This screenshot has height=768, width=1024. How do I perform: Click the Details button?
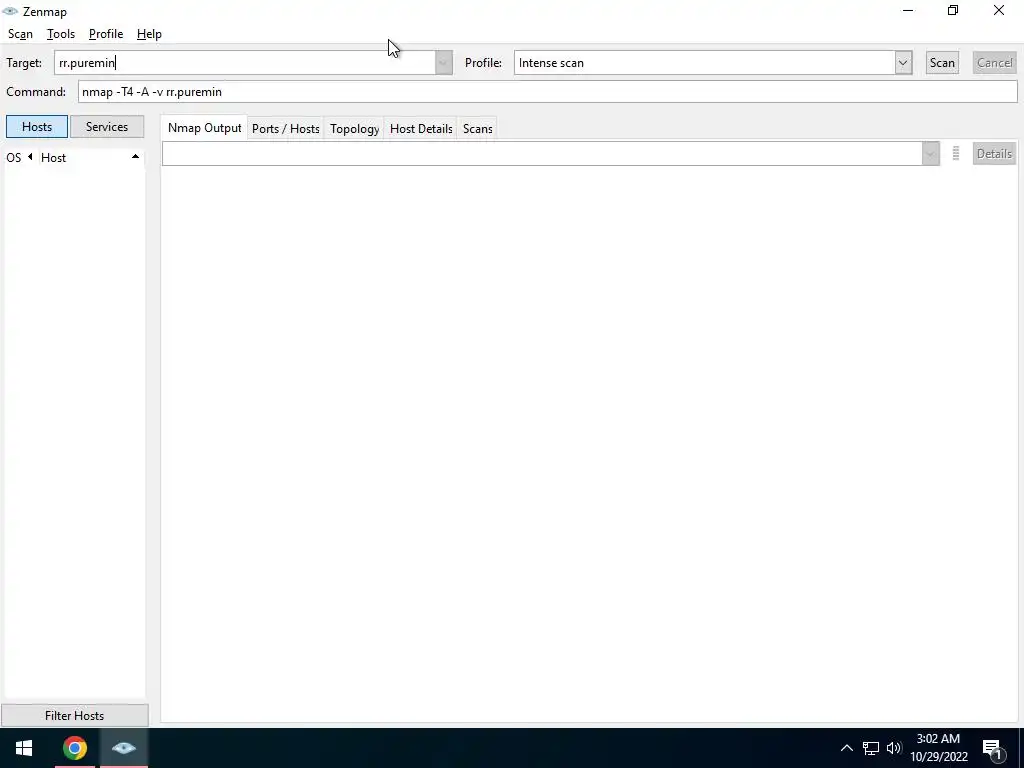[x=994, y=153]
